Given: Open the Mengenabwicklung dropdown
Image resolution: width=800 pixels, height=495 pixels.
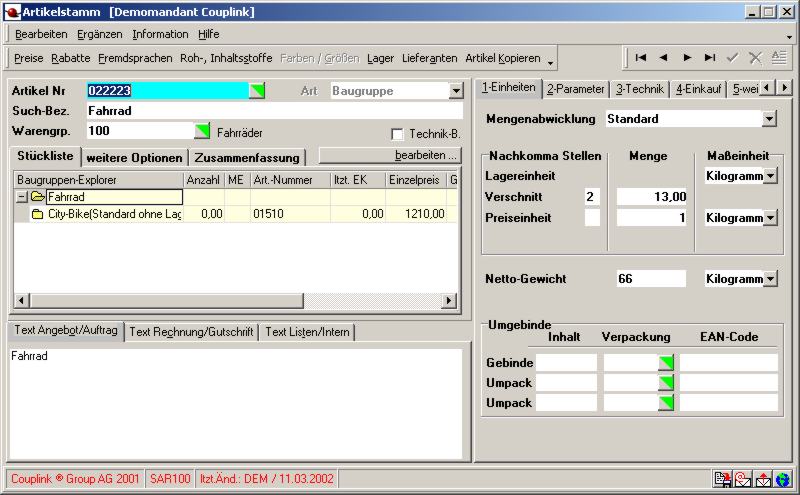Looking at the screenshot, I should [x=769, y=119].
